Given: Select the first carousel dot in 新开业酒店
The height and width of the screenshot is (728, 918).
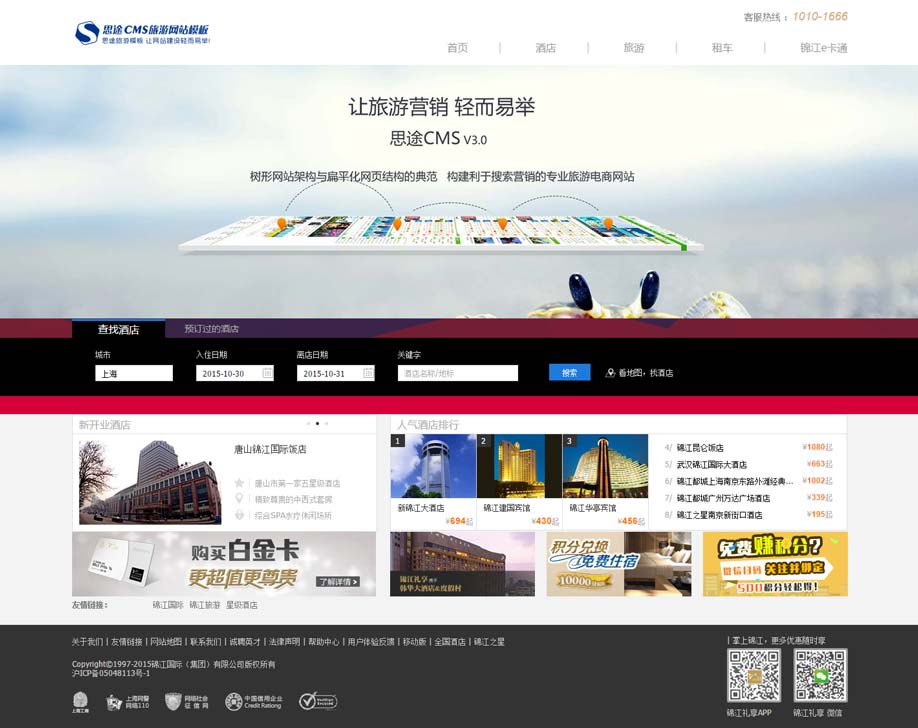Looking at the screenshot, I should click(x=309, y=423).
